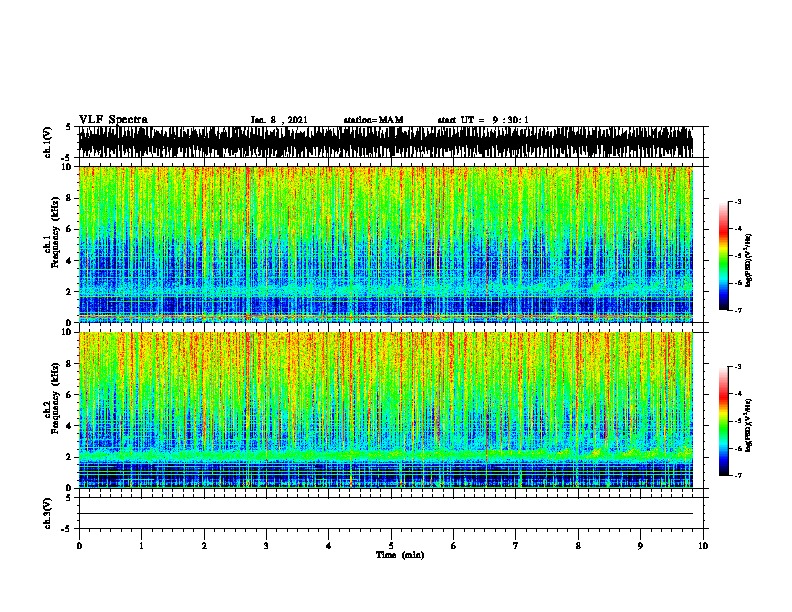792x612 pixels.
Task: Click the ch.1 "Frequency (kHz)" axis label
Action: [x=55, y=232]
